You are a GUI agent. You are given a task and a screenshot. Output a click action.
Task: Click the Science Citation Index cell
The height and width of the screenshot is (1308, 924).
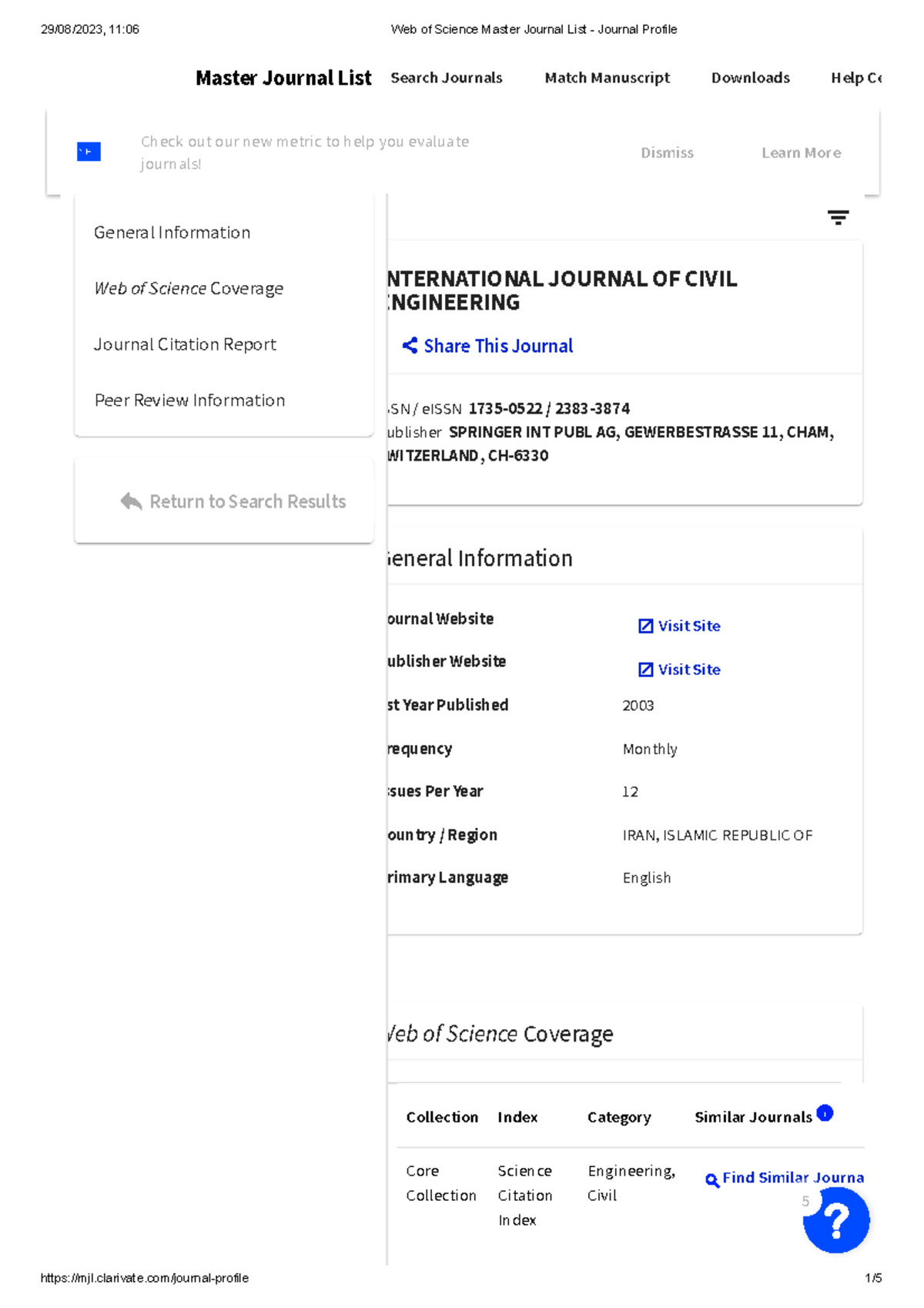[525, 1196]
